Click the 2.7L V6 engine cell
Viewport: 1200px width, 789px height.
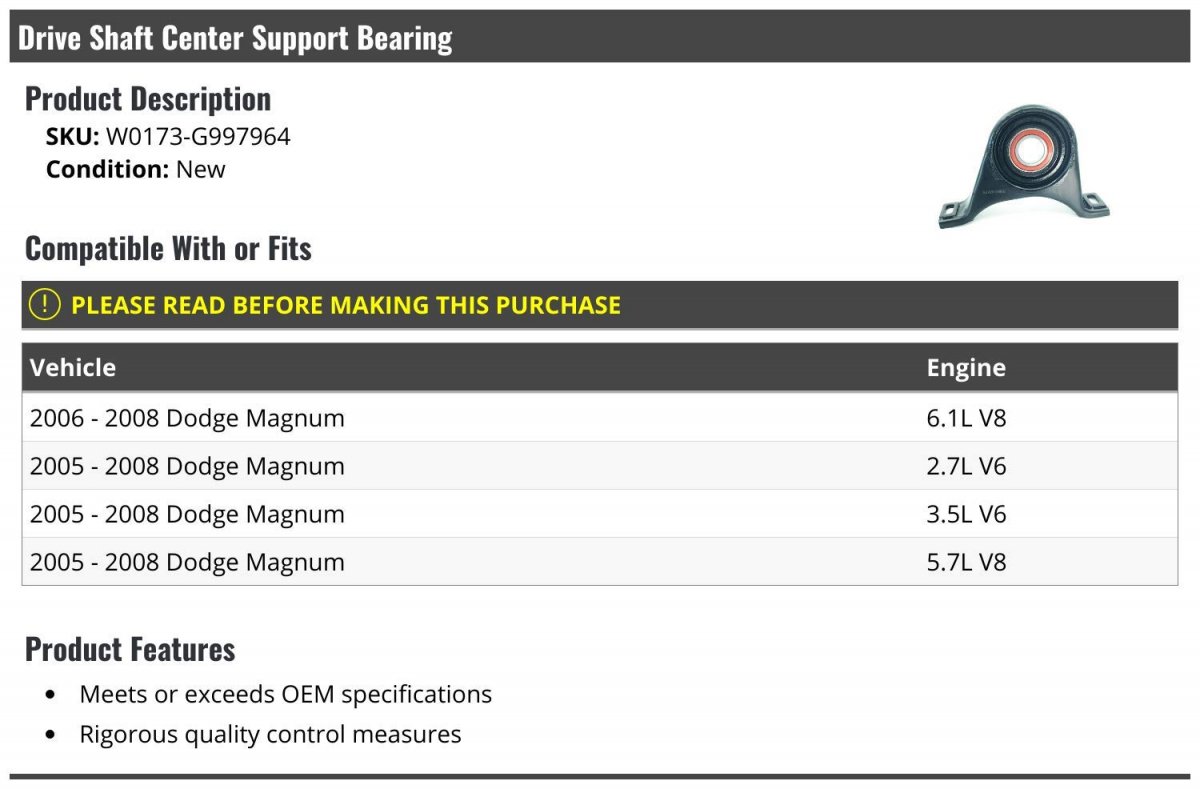click(966, 466)
